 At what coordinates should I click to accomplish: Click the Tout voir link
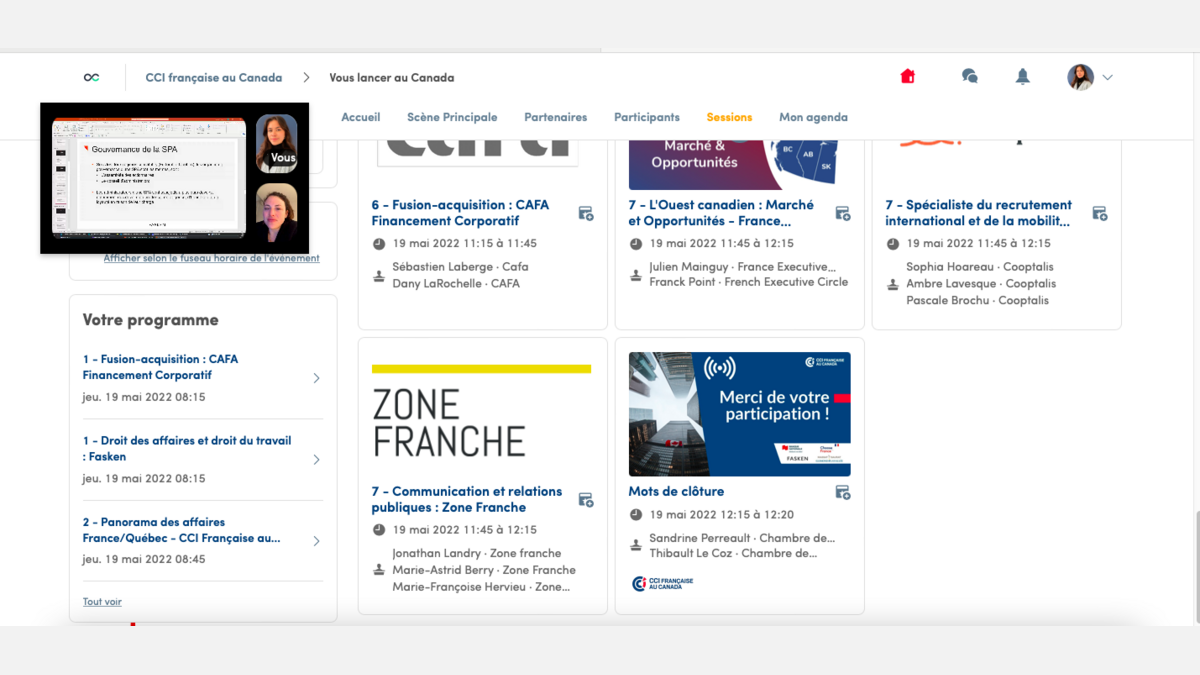click(102, 602)
